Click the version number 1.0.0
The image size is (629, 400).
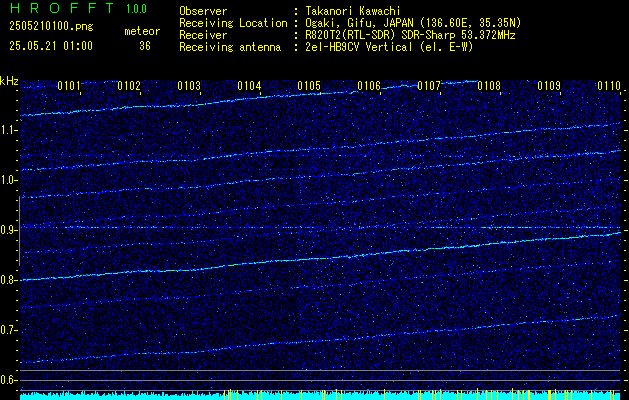(x=136, y=9)
